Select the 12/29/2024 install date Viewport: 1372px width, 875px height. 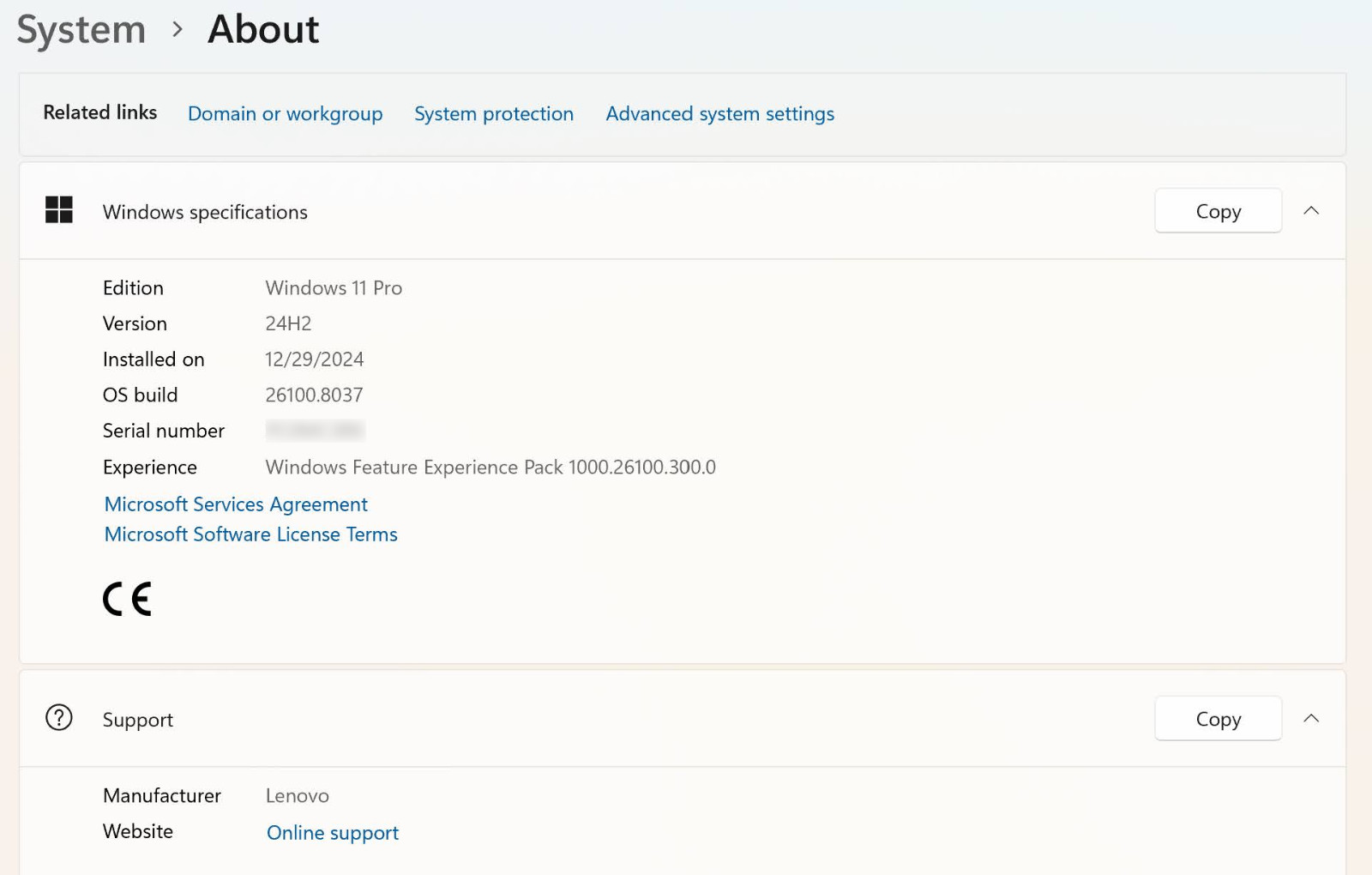[315, 359]
